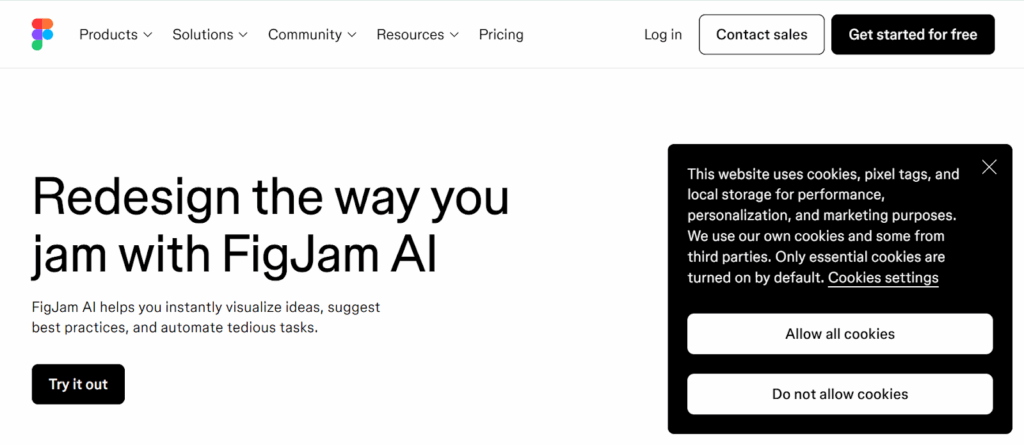Open the Cookies settings link

click(883, 278)
